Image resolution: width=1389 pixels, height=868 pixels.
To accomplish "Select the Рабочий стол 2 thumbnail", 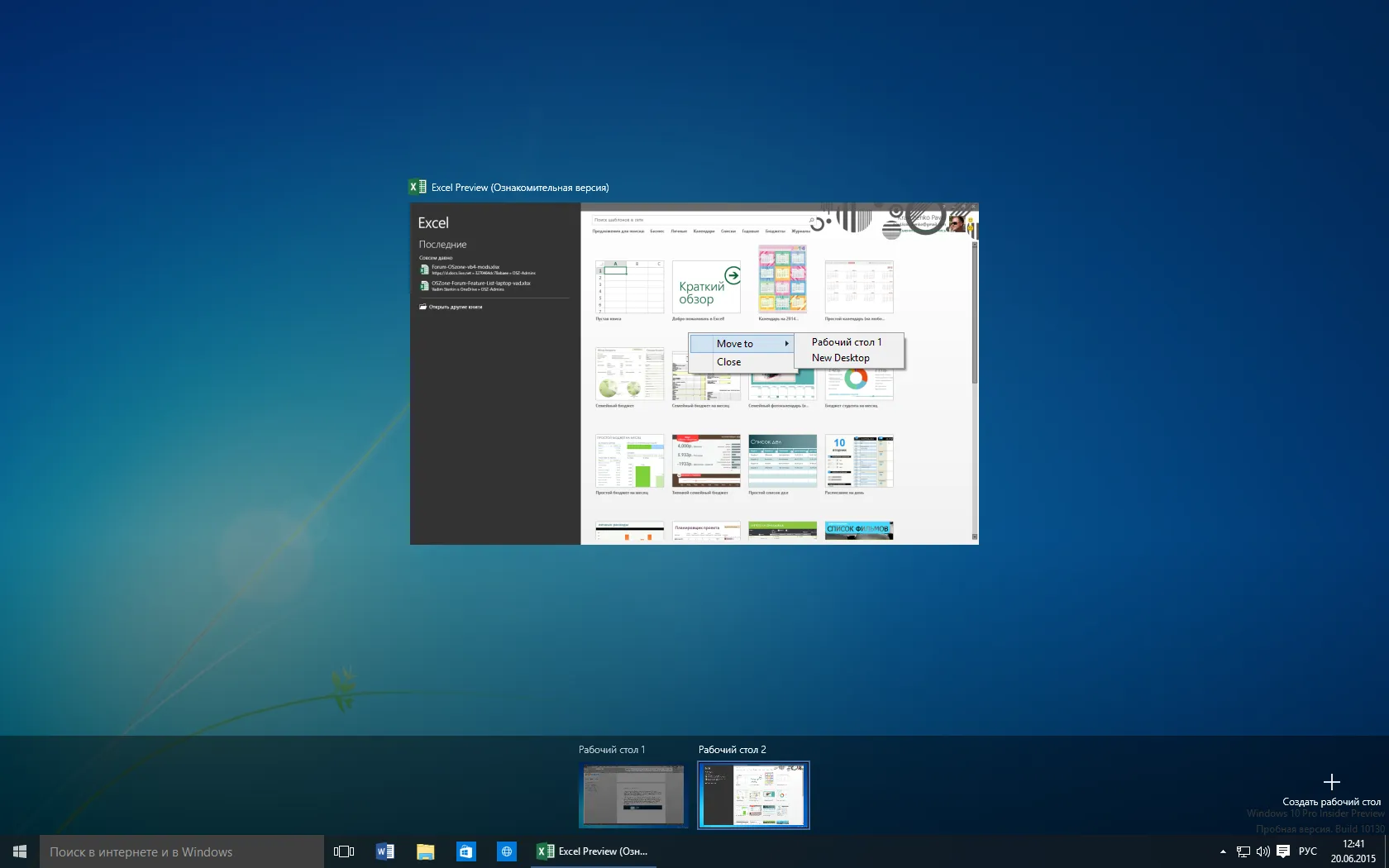I will [753, 795].
